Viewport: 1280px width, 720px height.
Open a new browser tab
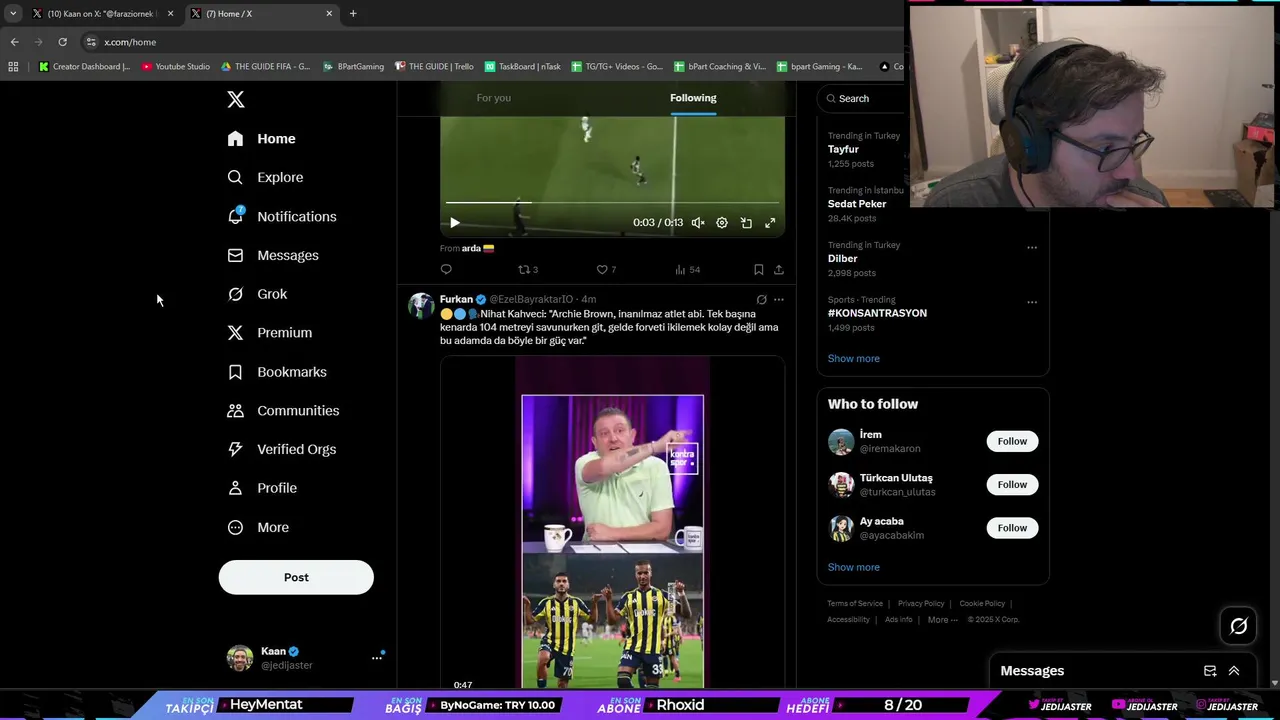[x=353, y=14]
